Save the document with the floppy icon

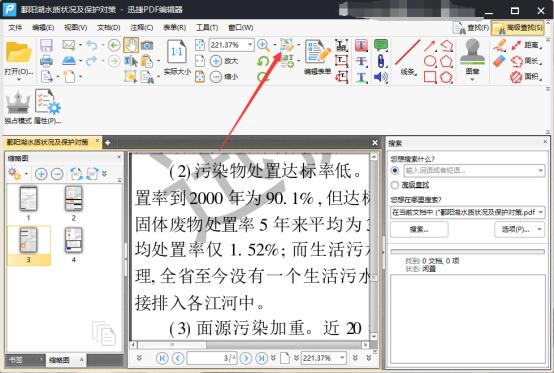(x=46, y=45)
